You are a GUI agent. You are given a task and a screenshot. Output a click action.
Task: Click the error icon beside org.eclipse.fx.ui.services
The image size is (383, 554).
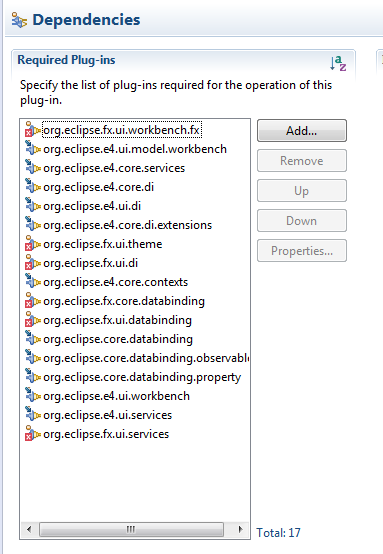[x=33, y=434]
